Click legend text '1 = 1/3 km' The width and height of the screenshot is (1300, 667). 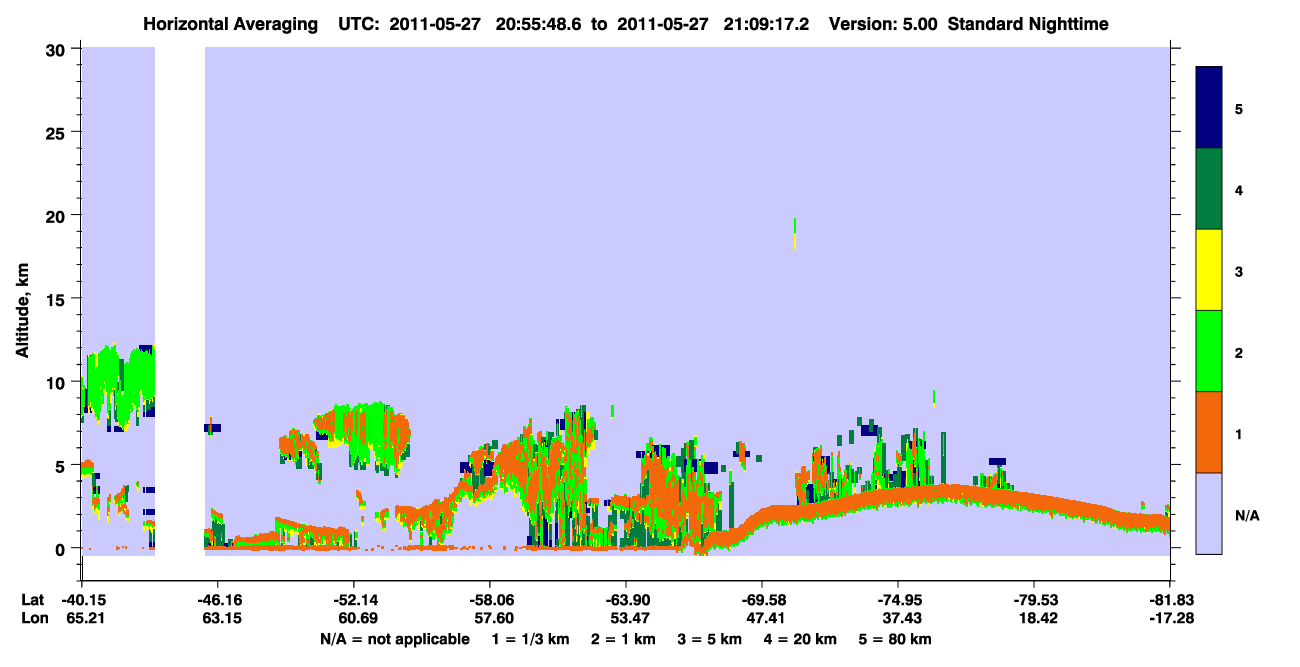[x=531, y=639]
